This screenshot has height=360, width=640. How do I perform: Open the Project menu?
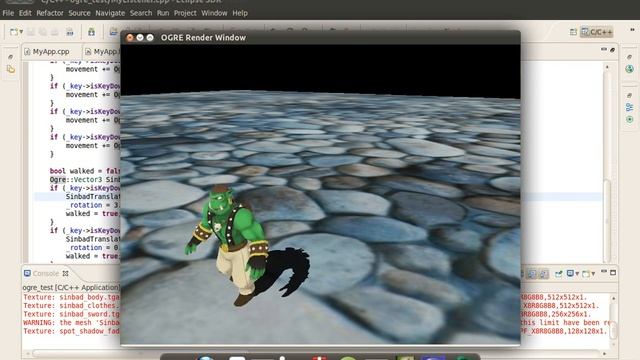[185, 13]
